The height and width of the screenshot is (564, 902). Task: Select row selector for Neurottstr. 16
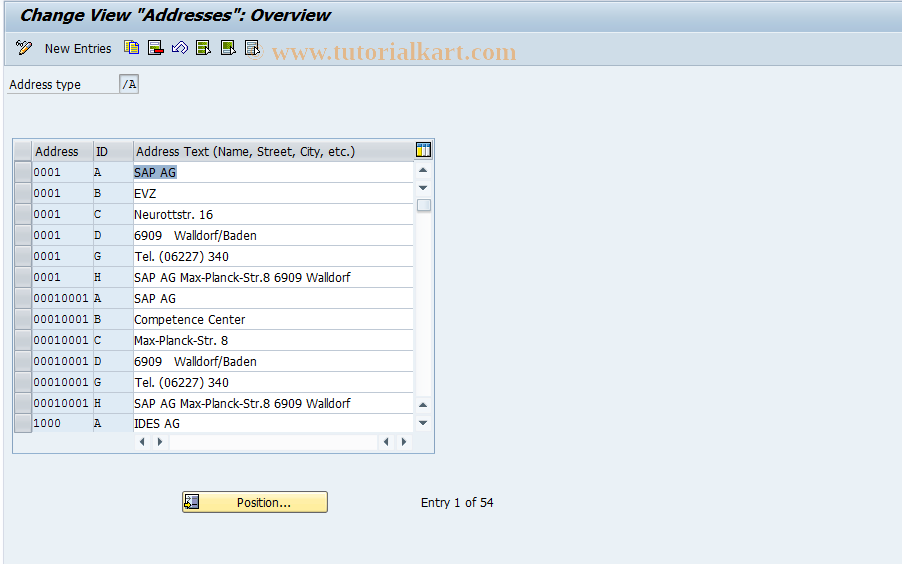pos(23,214)
